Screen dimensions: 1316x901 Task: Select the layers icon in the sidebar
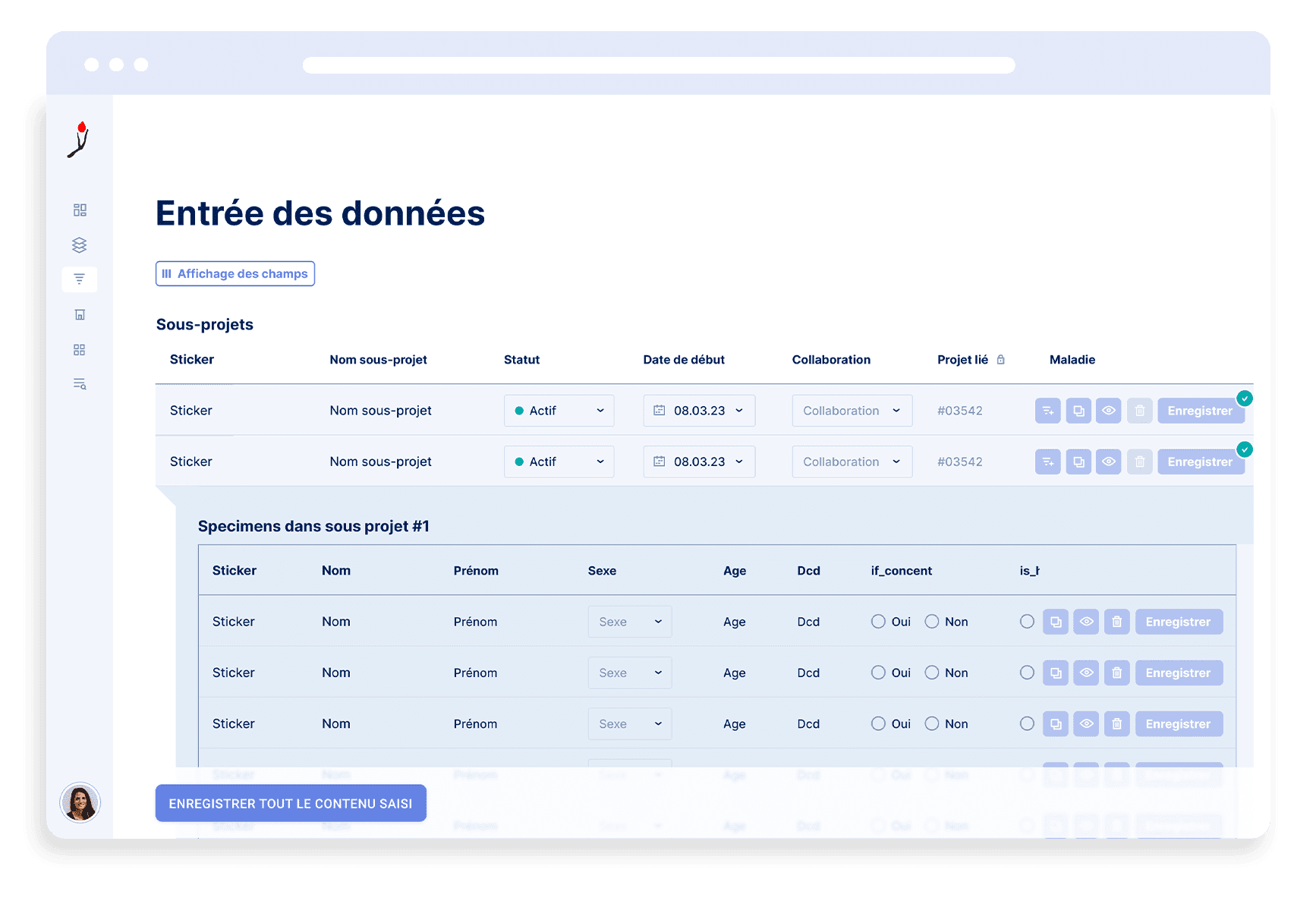[80, 244]
